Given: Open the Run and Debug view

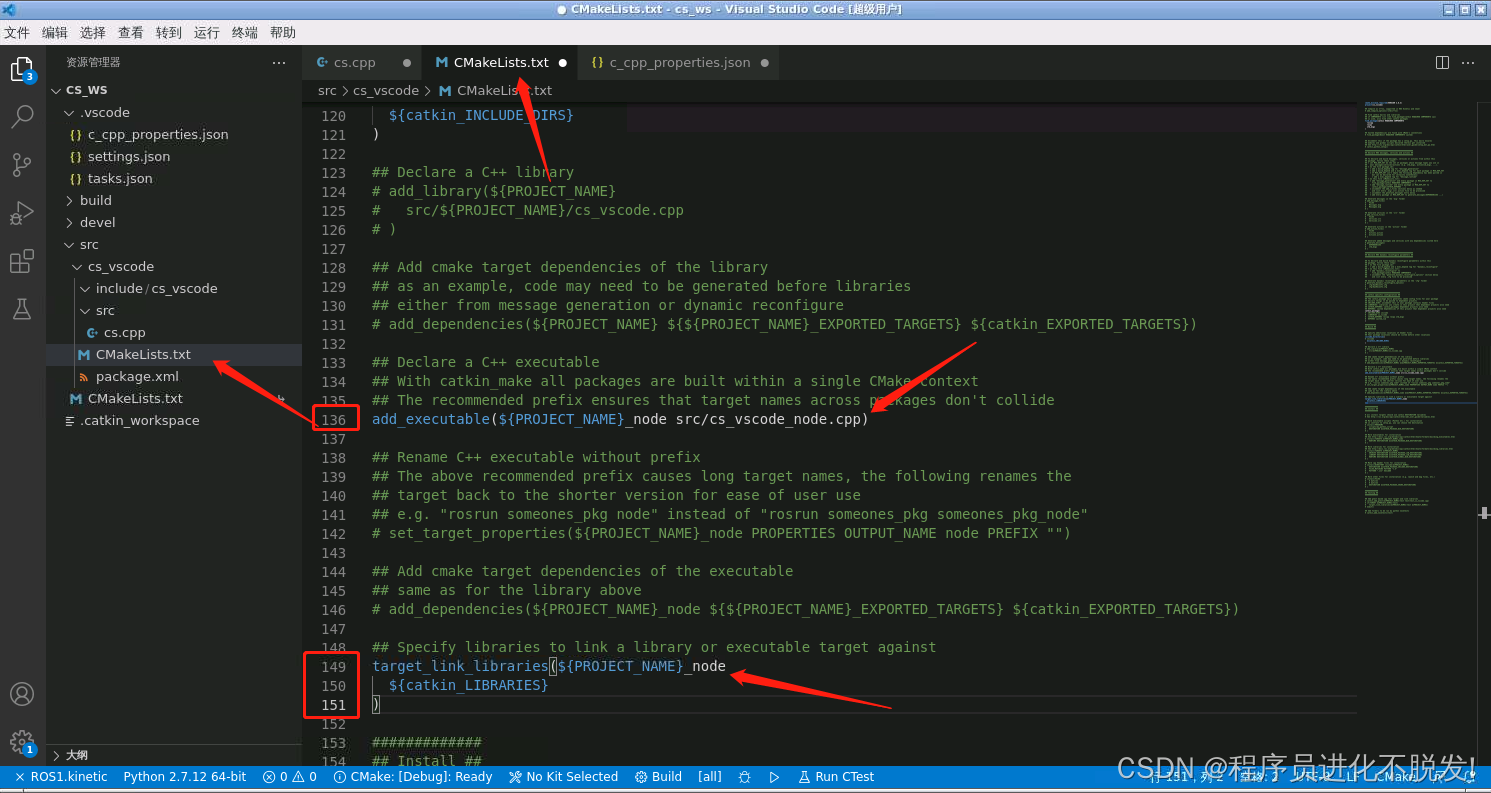Looking at the screenshot, I should pyautogui.click(x=22, y=213).
